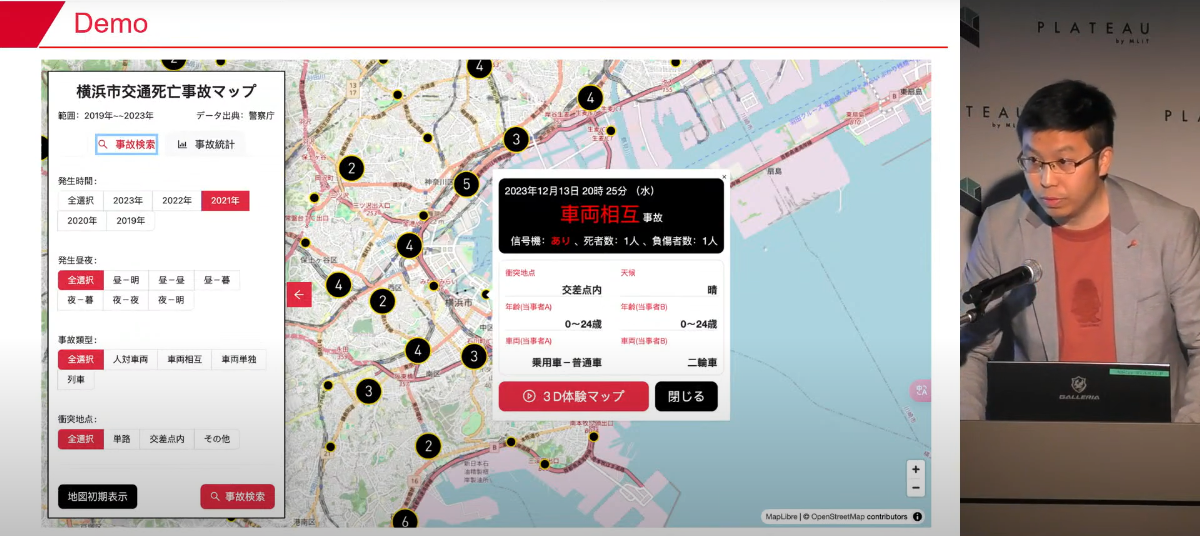Filter collision location by その他
This screenshot has width=1200, height=536.
217,439
